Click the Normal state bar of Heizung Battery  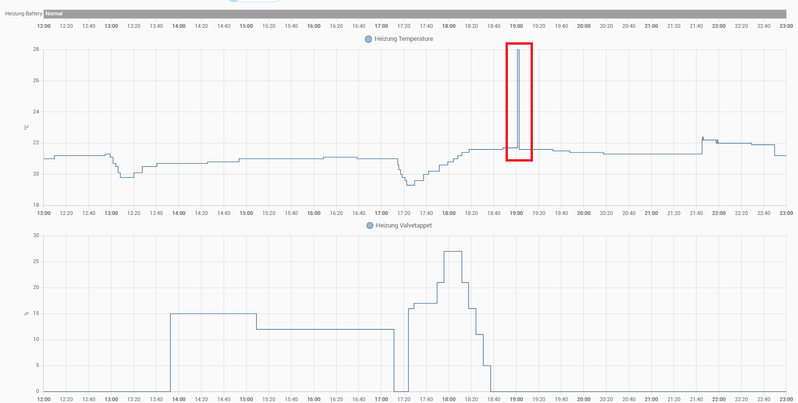tap(414, 13)
